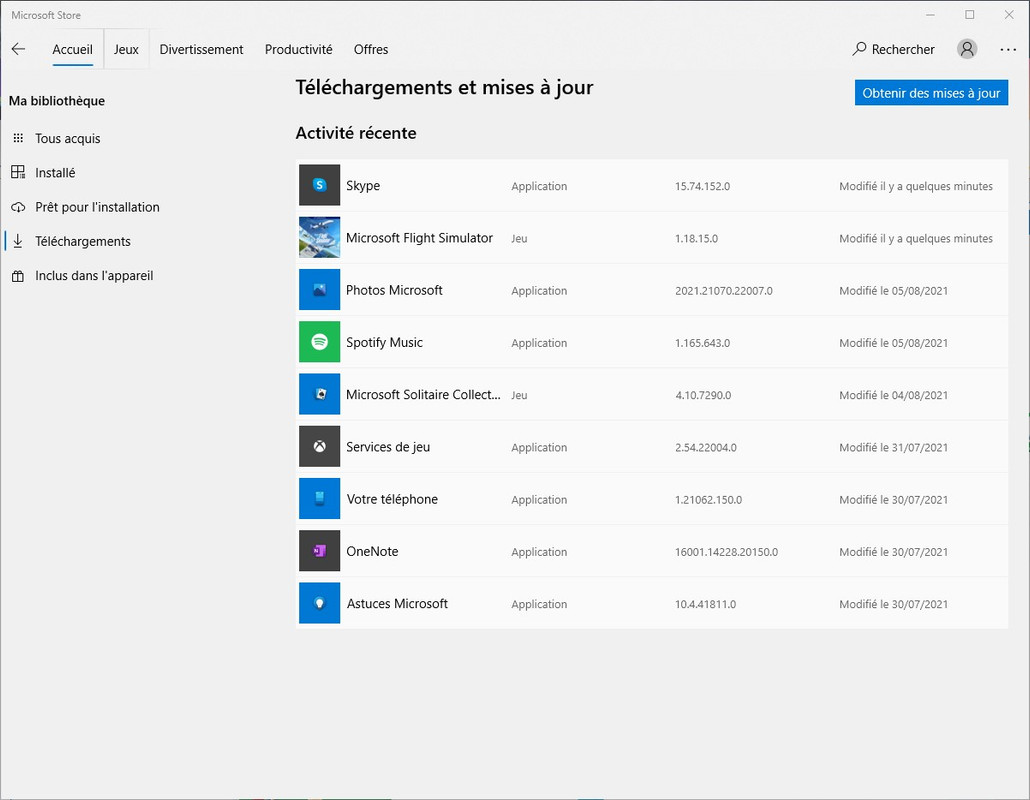Select Téléchargements in the sidebar

[83, 241]
